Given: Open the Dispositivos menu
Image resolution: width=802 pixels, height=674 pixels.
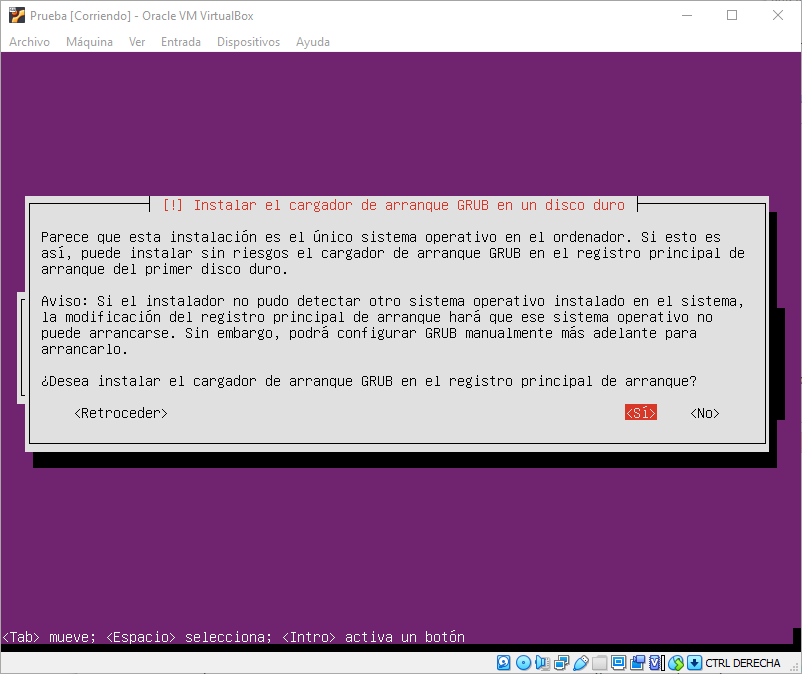Looking at the screenshot, I should 248,42.
